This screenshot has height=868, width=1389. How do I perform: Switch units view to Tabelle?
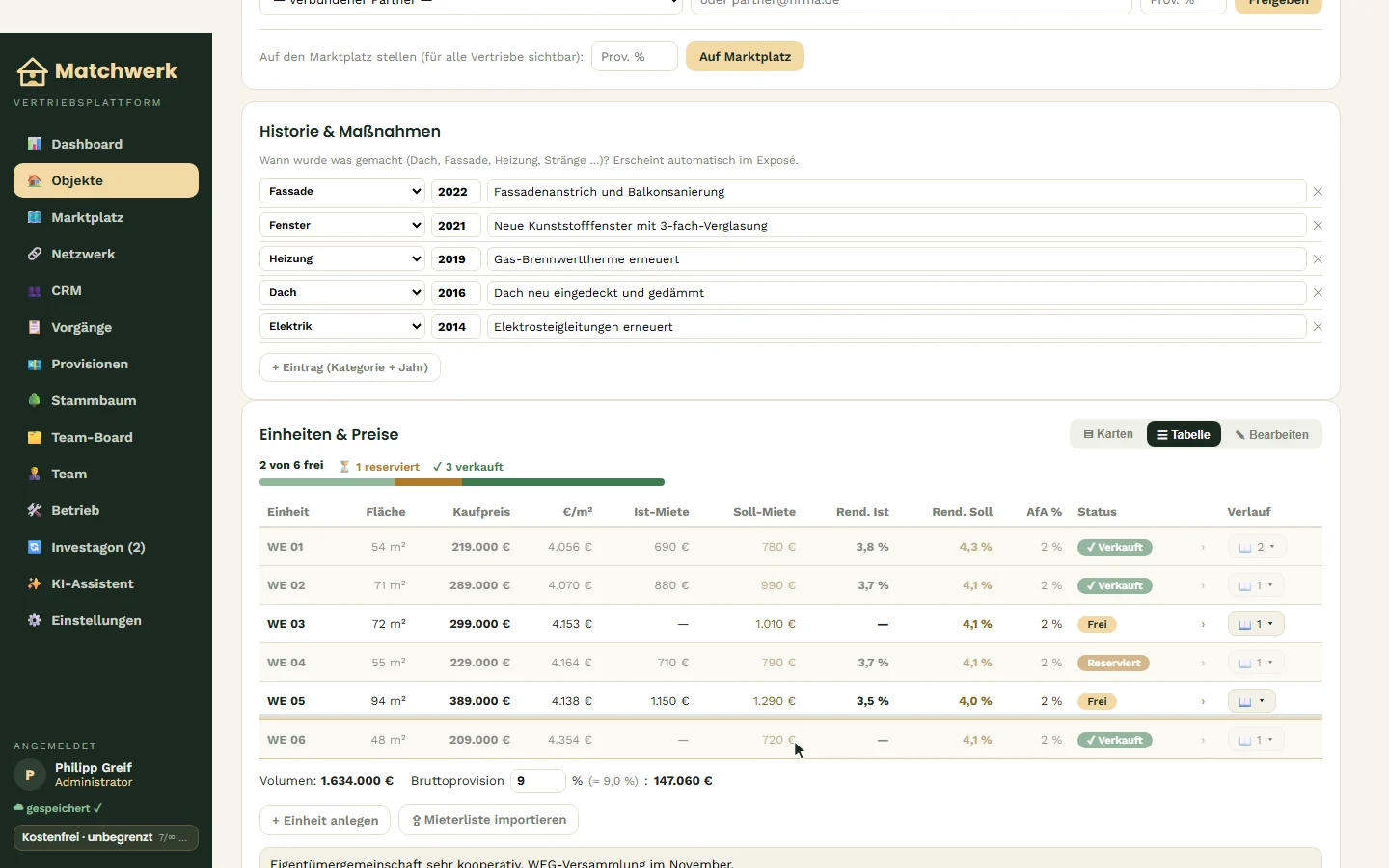tap(1184, 434)
